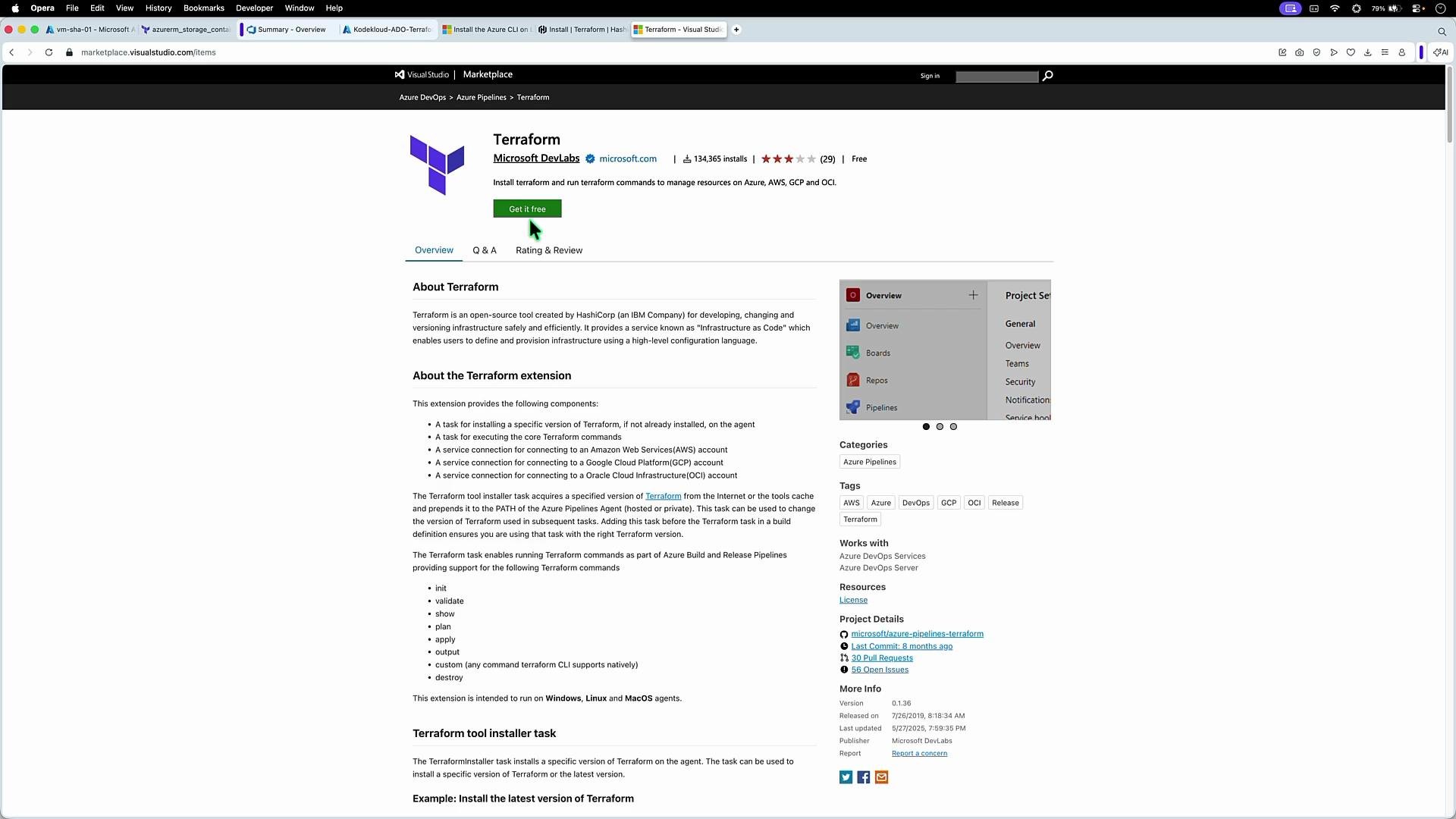Click the Terraform logo image

pos(437,164)
